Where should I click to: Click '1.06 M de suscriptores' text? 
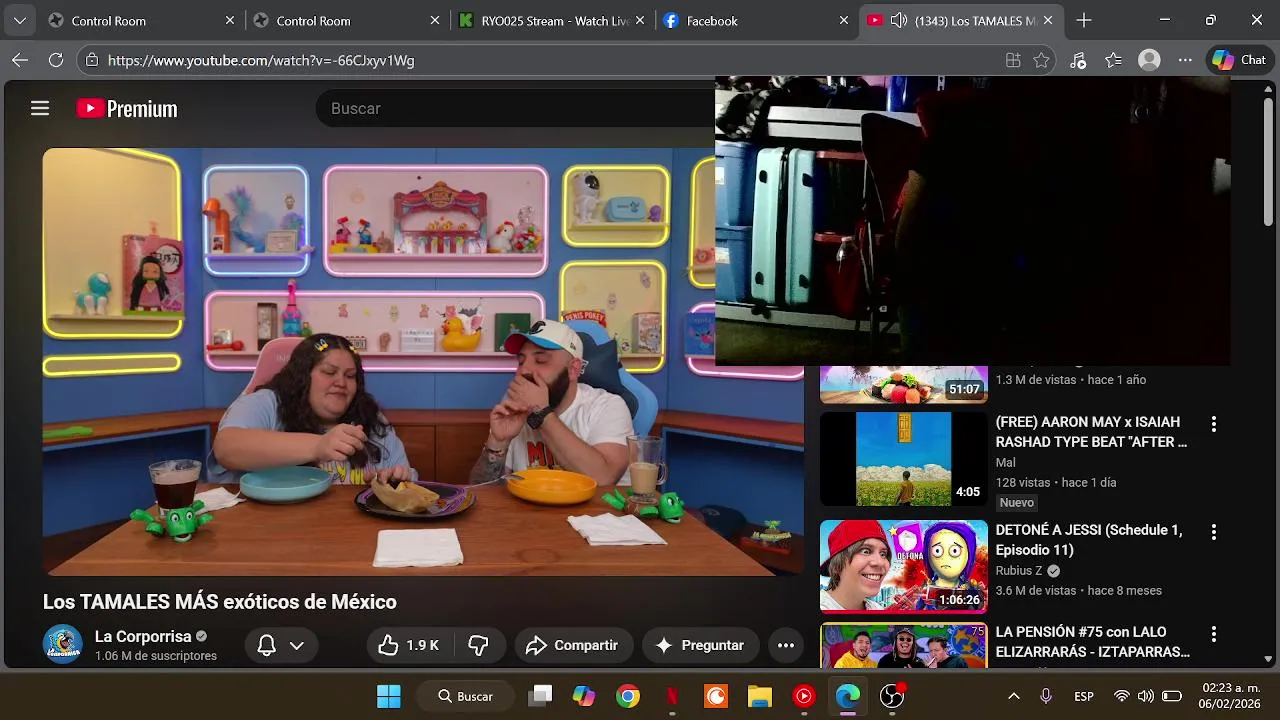tap(156, 656)
